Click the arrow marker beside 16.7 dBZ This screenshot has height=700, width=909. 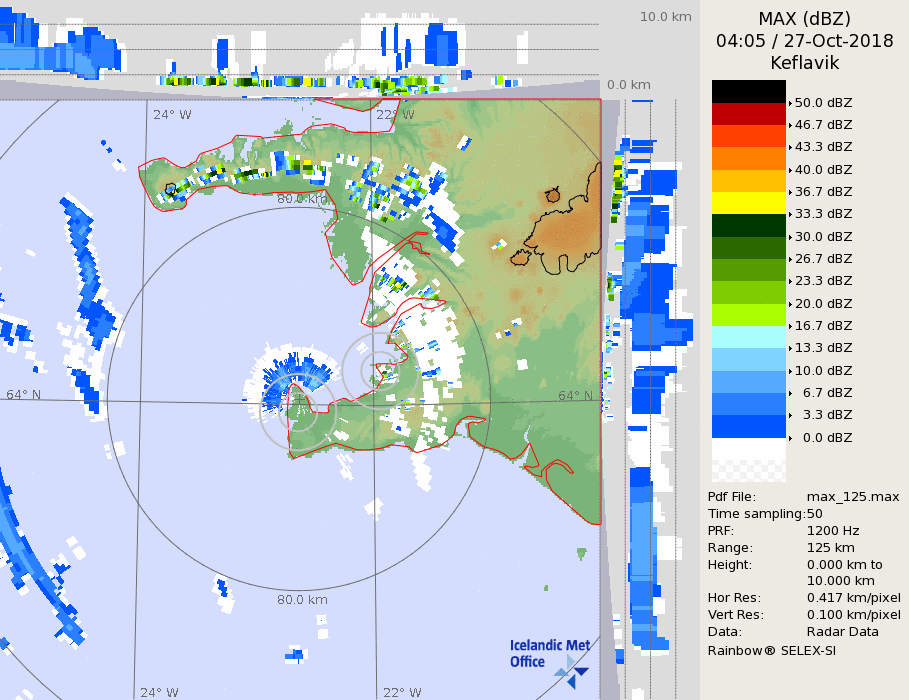(x=790, y=326)
